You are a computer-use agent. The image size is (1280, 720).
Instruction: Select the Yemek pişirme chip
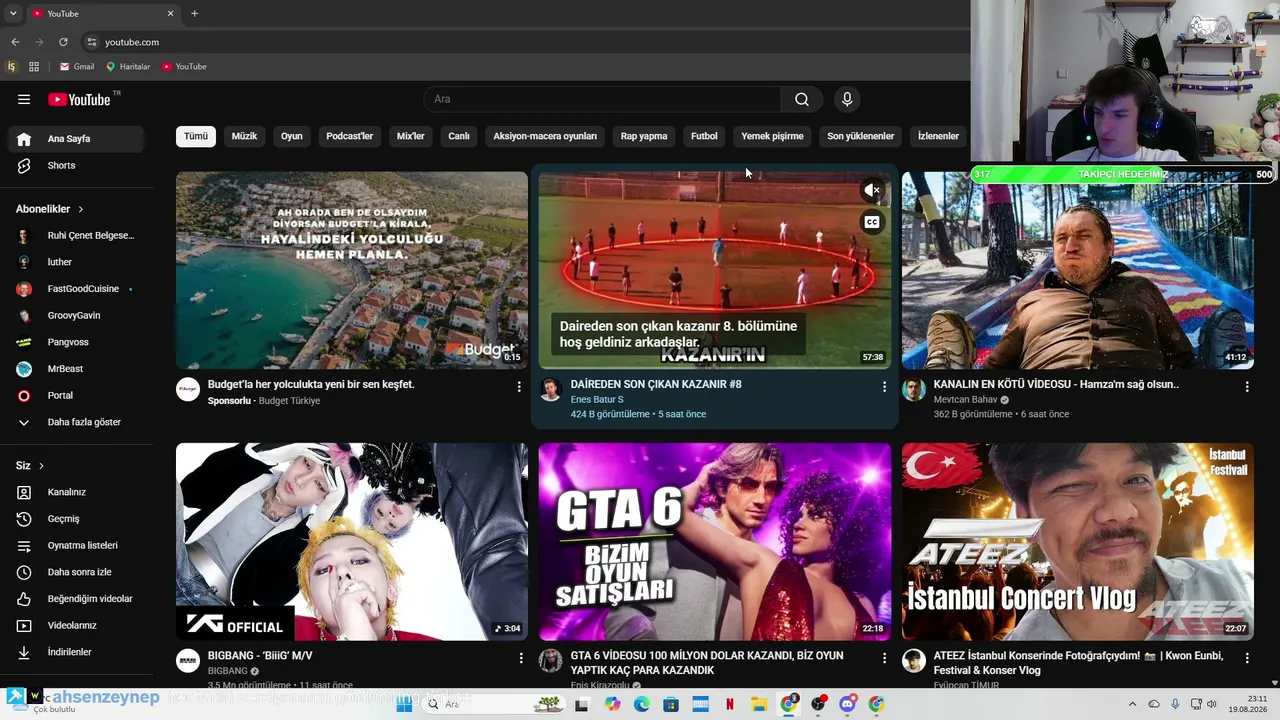coord(772,136)
